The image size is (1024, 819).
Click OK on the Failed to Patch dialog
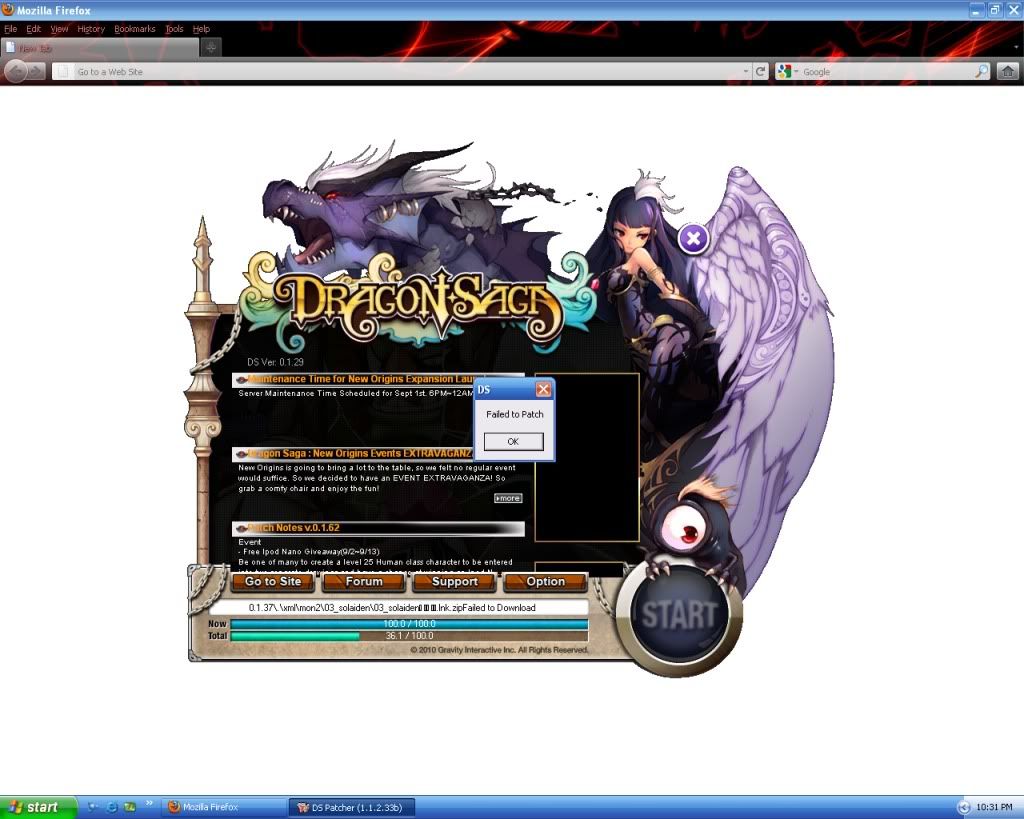coord(513,442)
